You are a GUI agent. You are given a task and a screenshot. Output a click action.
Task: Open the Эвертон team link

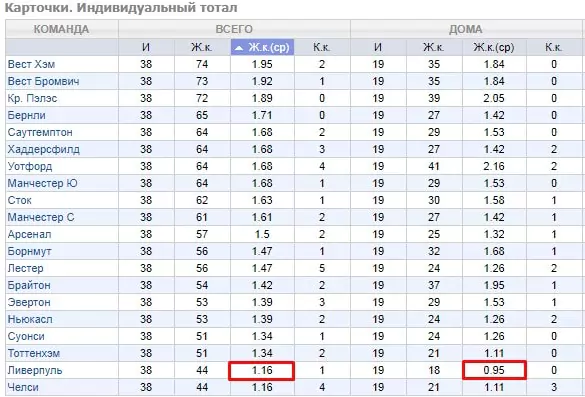coord(29,302)
